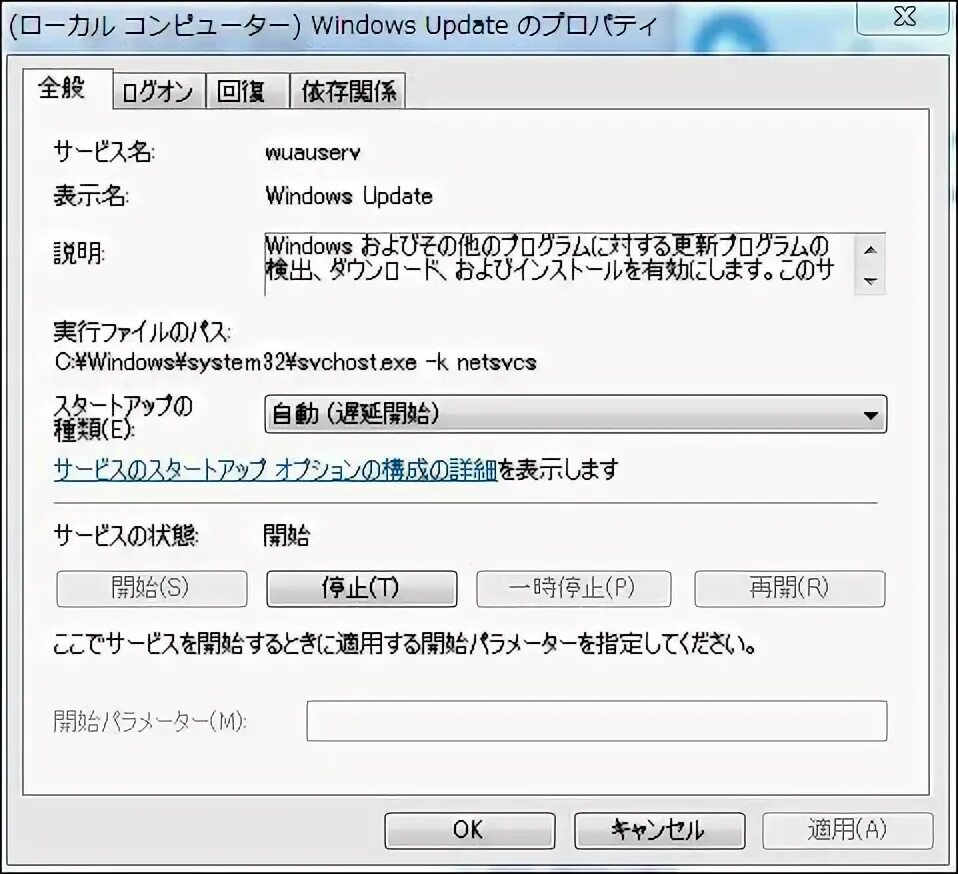Screen dimensions: 958x874
Task: Open the 回復 tab
Action: [247, 92]
